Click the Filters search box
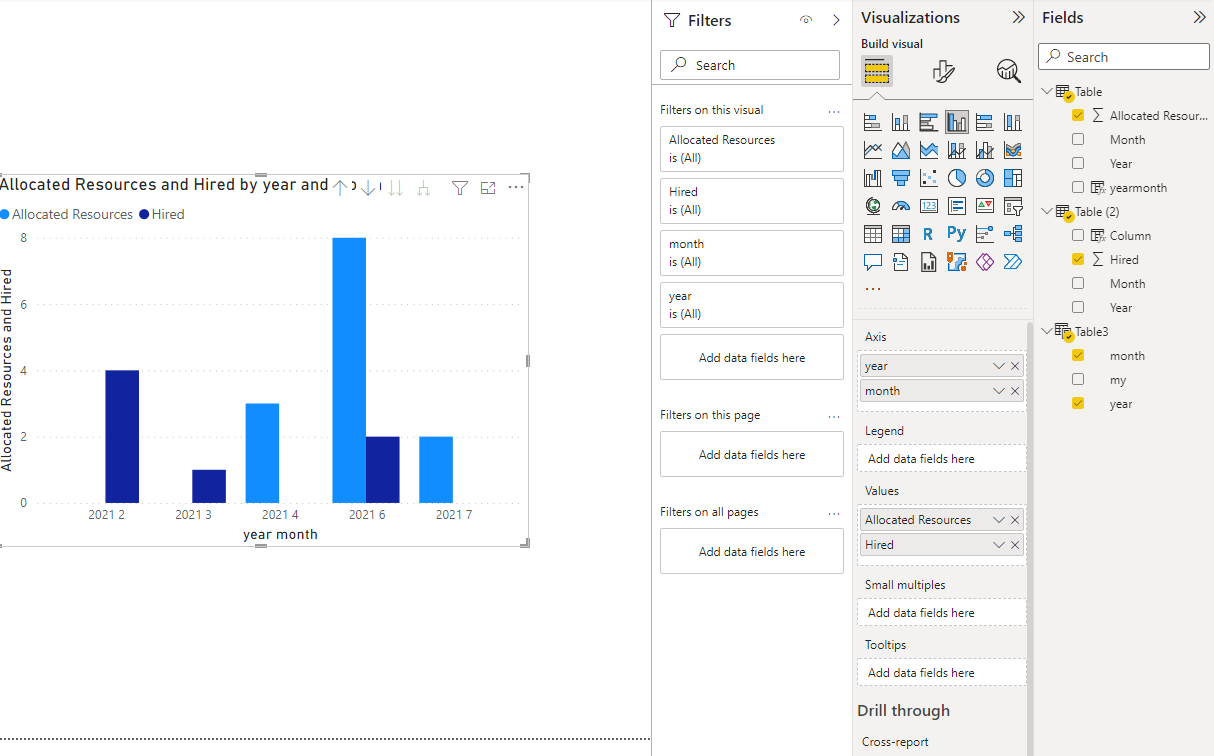Image resolution: width=1214 pixels, height=756 pixels. 750,65
